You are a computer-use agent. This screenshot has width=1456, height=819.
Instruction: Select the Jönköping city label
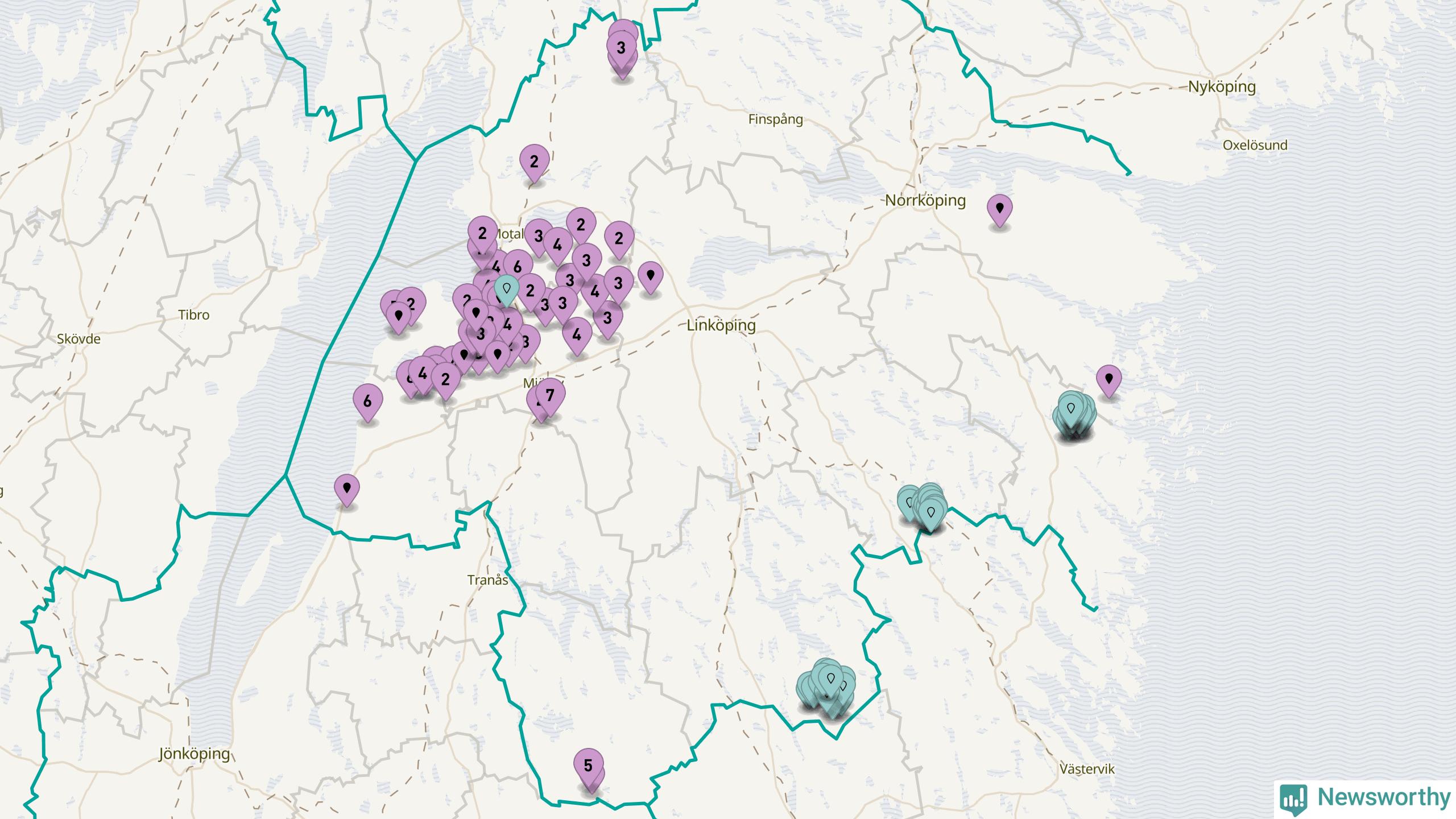click(x=195, y=754)
